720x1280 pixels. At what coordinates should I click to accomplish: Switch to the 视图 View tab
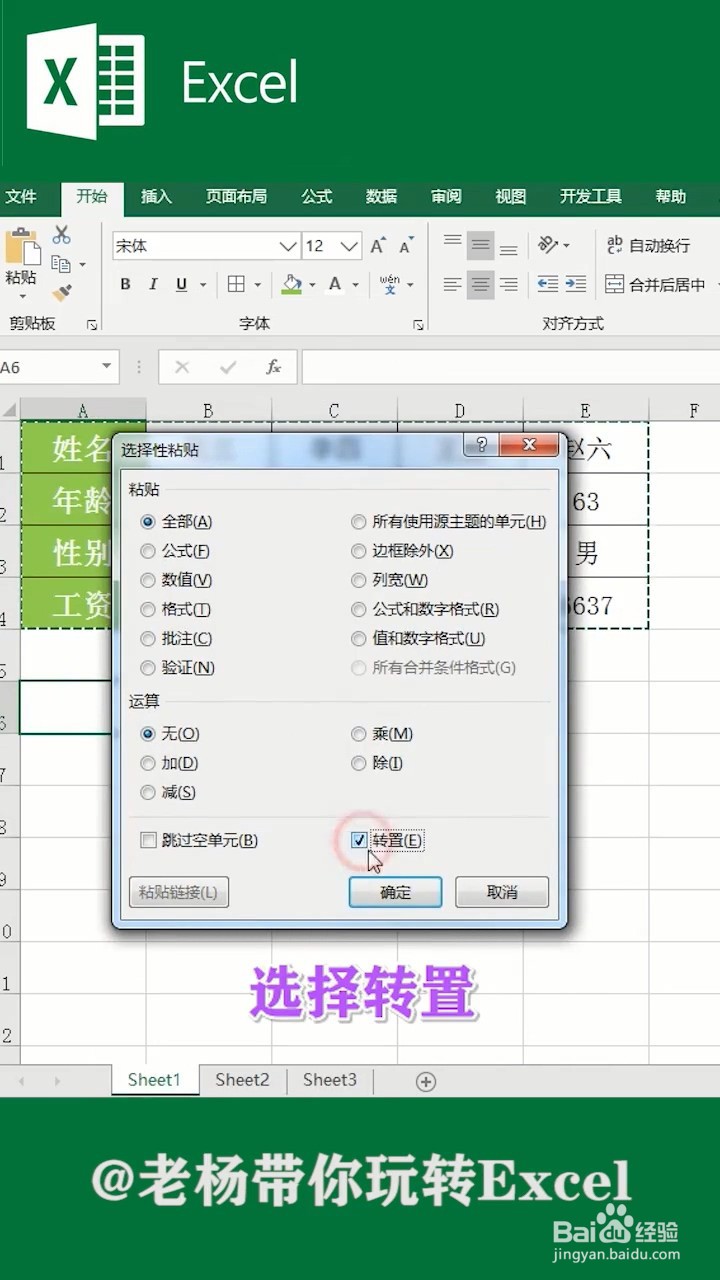click(510, 197)
